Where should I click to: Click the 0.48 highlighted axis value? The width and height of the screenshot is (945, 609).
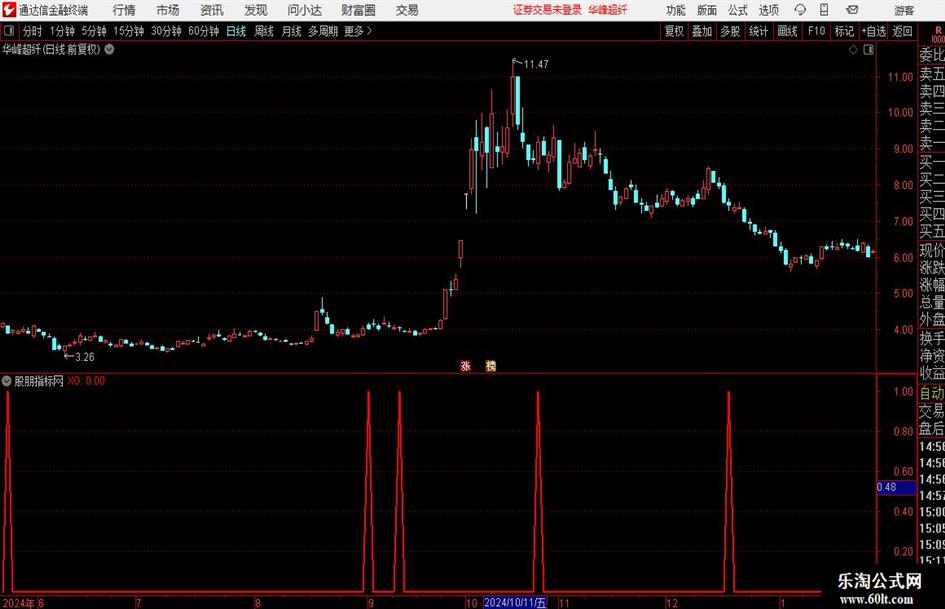(x=896, y=487)
